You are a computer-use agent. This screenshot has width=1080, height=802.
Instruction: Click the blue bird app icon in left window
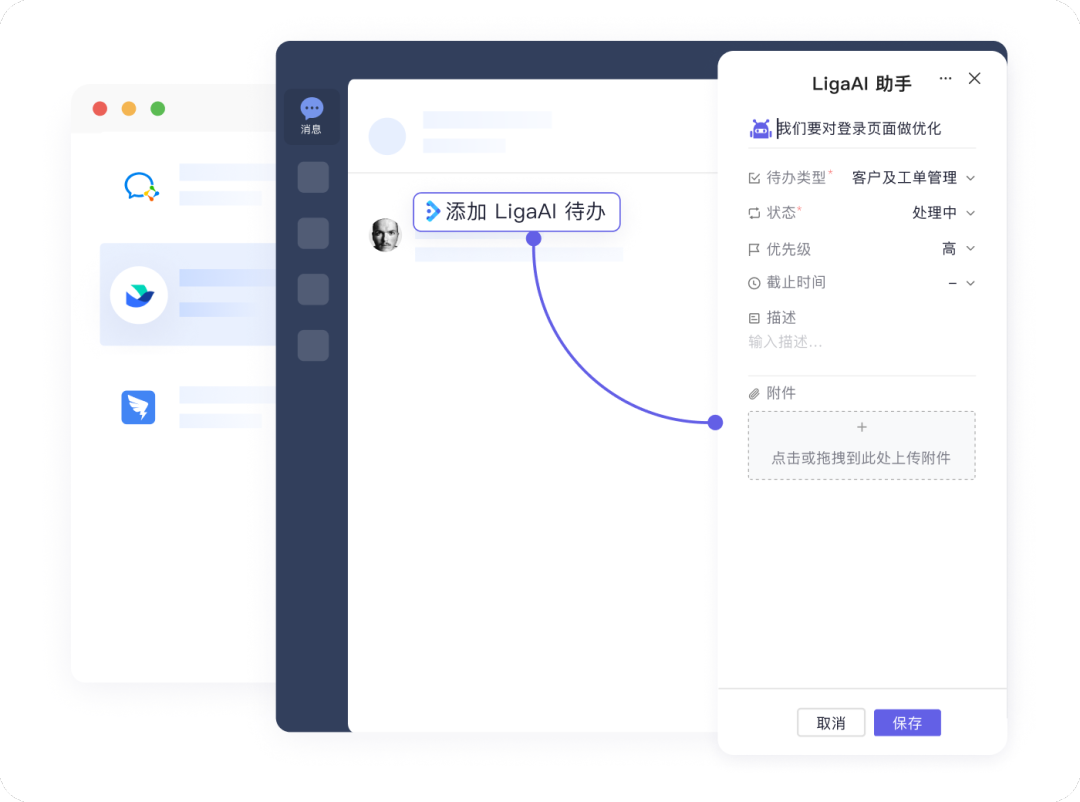click(x=138, y=406)
